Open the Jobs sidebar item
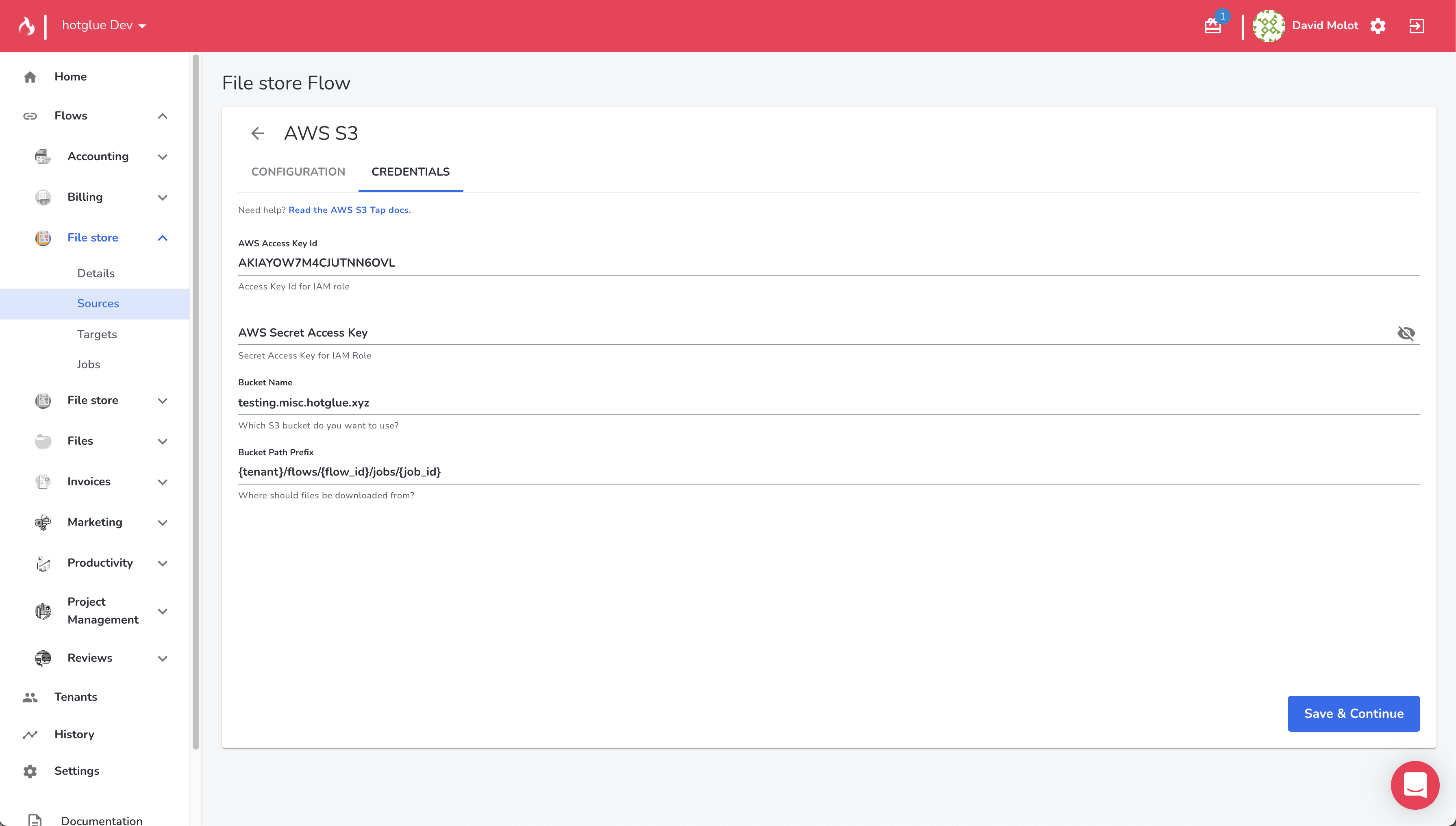 click(89, 364)
